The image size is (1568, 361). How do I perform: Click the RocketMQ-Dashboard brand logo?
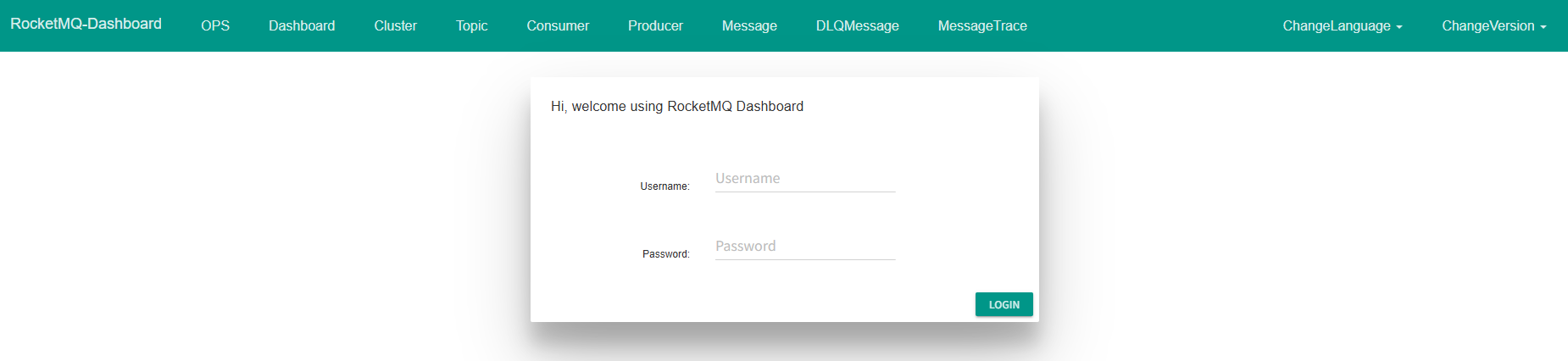[86, 24]
